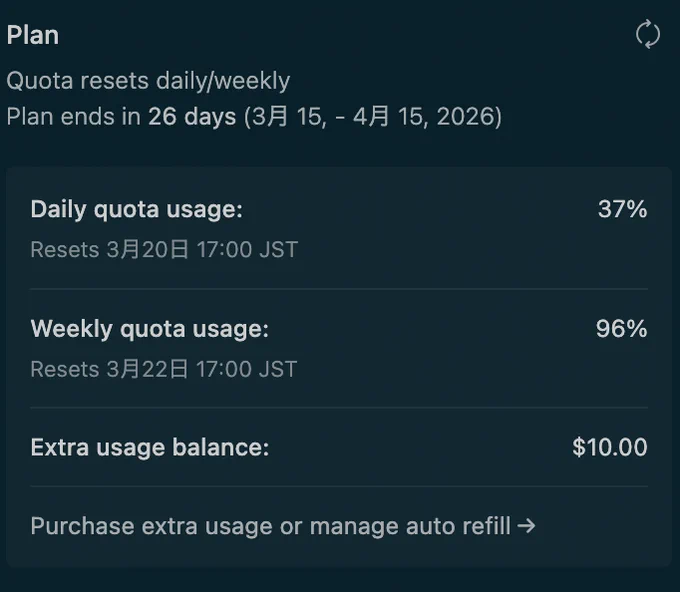680x592 pixels.
Task: Click the 37% daily usage value
Action: point(623,209)
